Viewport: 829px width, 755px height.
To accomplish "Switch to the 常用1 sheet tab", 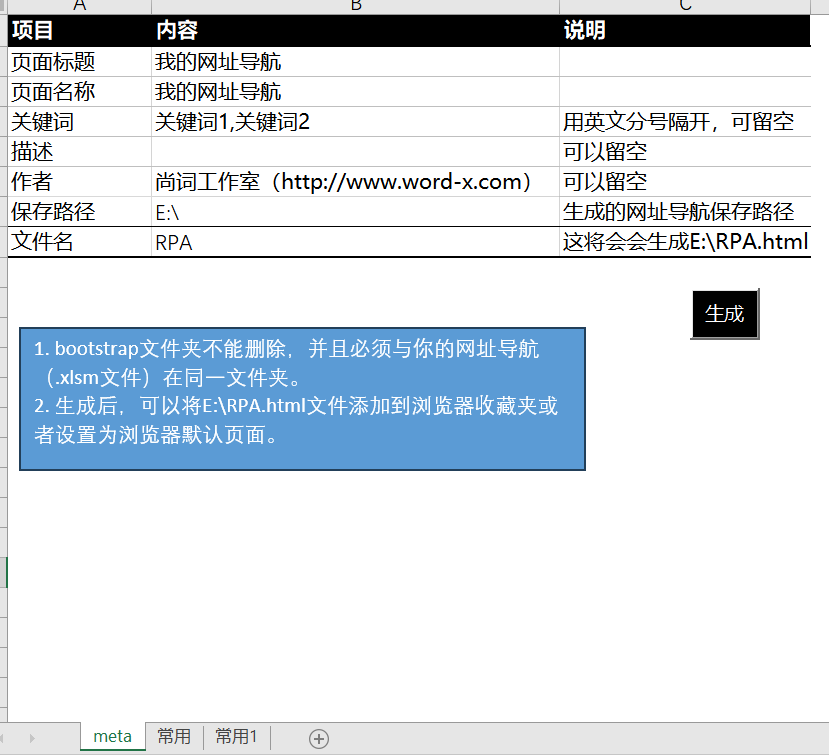I will pyautogui.click(x=236, y=737).
